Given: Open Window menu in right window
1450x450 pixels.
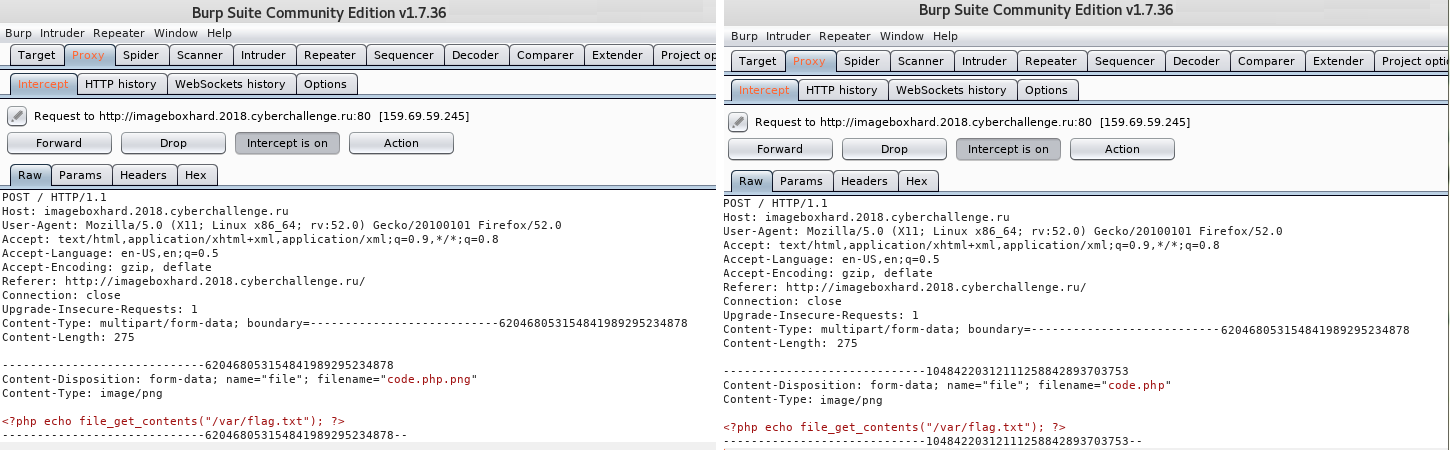Looking at the screenshot, I should 903,36.
